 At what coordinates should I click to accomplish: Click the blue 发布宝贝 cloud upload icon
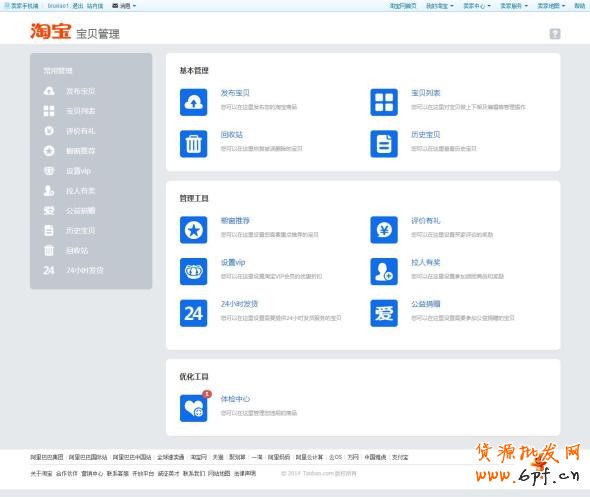193,102
